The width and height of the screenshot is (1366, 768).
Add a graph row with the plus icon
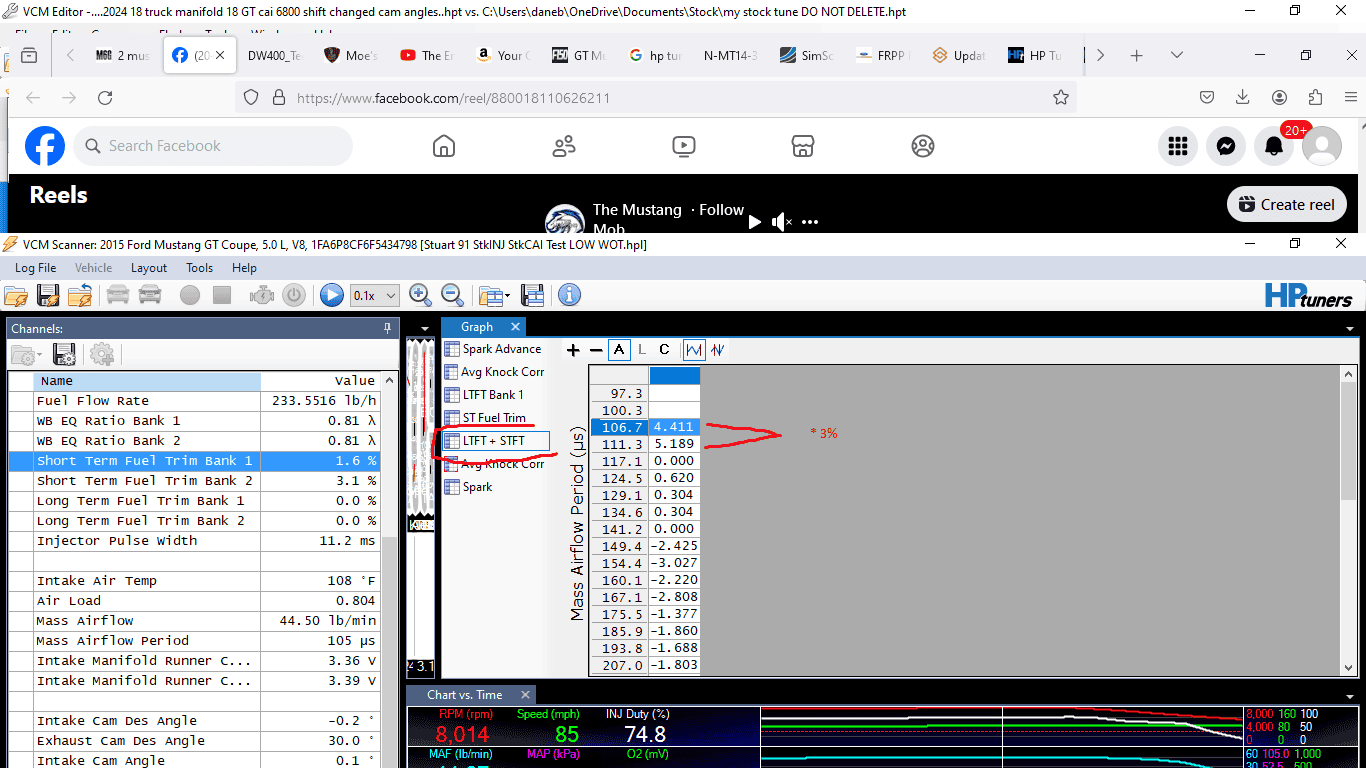coord(573,350)
